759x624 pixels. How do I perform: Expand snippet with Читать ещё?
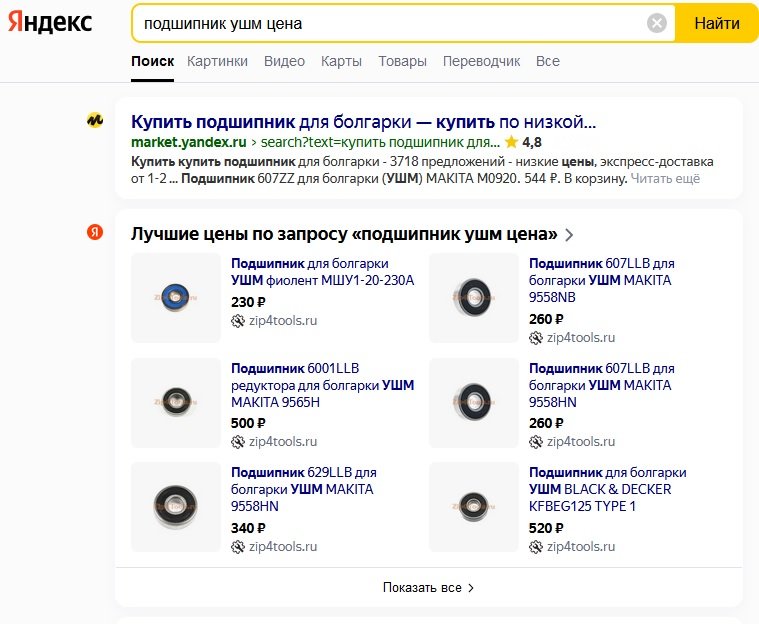coord(665,179)
